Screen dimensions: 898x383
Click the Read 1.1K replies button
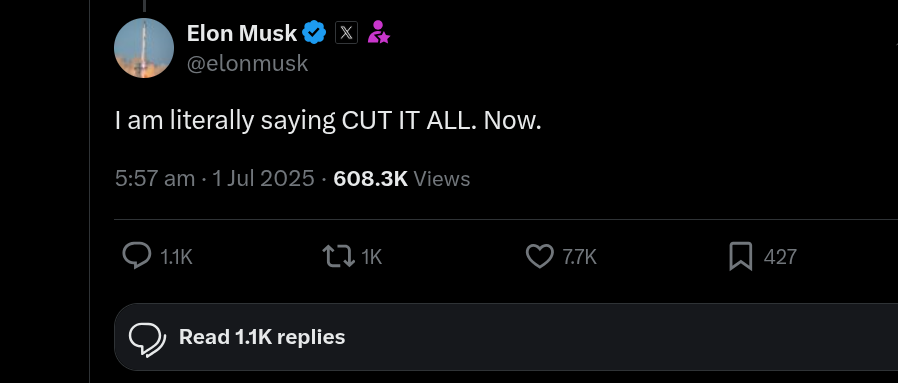pyautogui.click(x=506, y=337)
